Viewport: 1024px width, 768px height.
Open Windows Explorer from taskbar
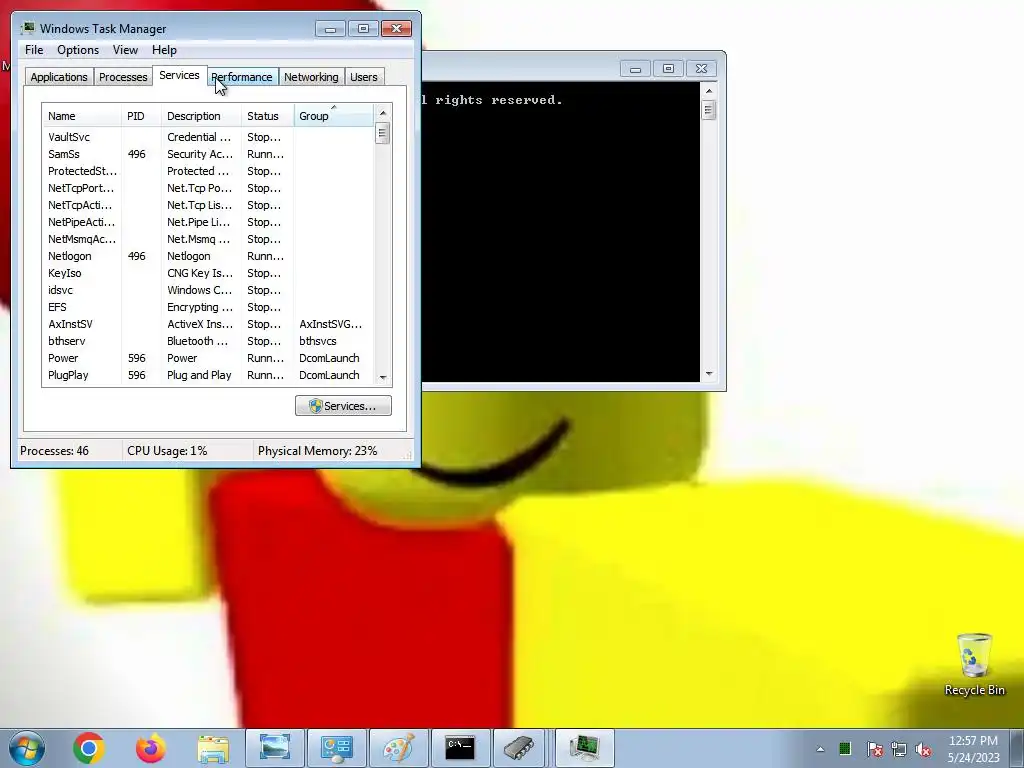click(213, 748)
